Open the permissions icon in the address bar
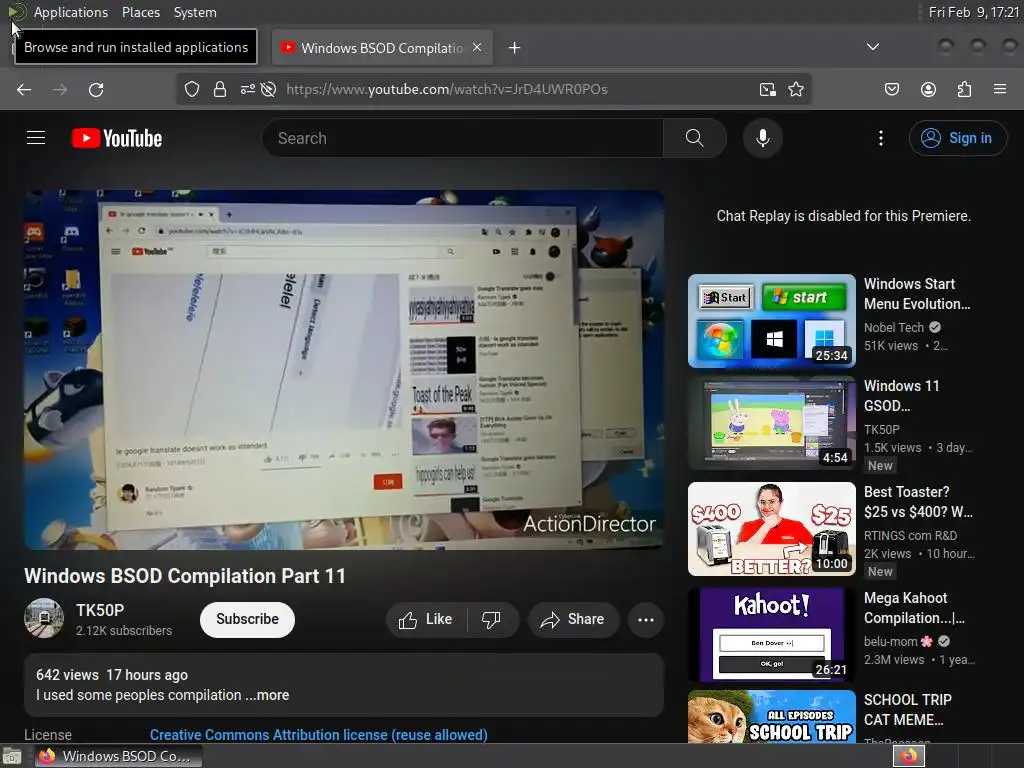The image size is (1024, 768). (x=248, y=89)
